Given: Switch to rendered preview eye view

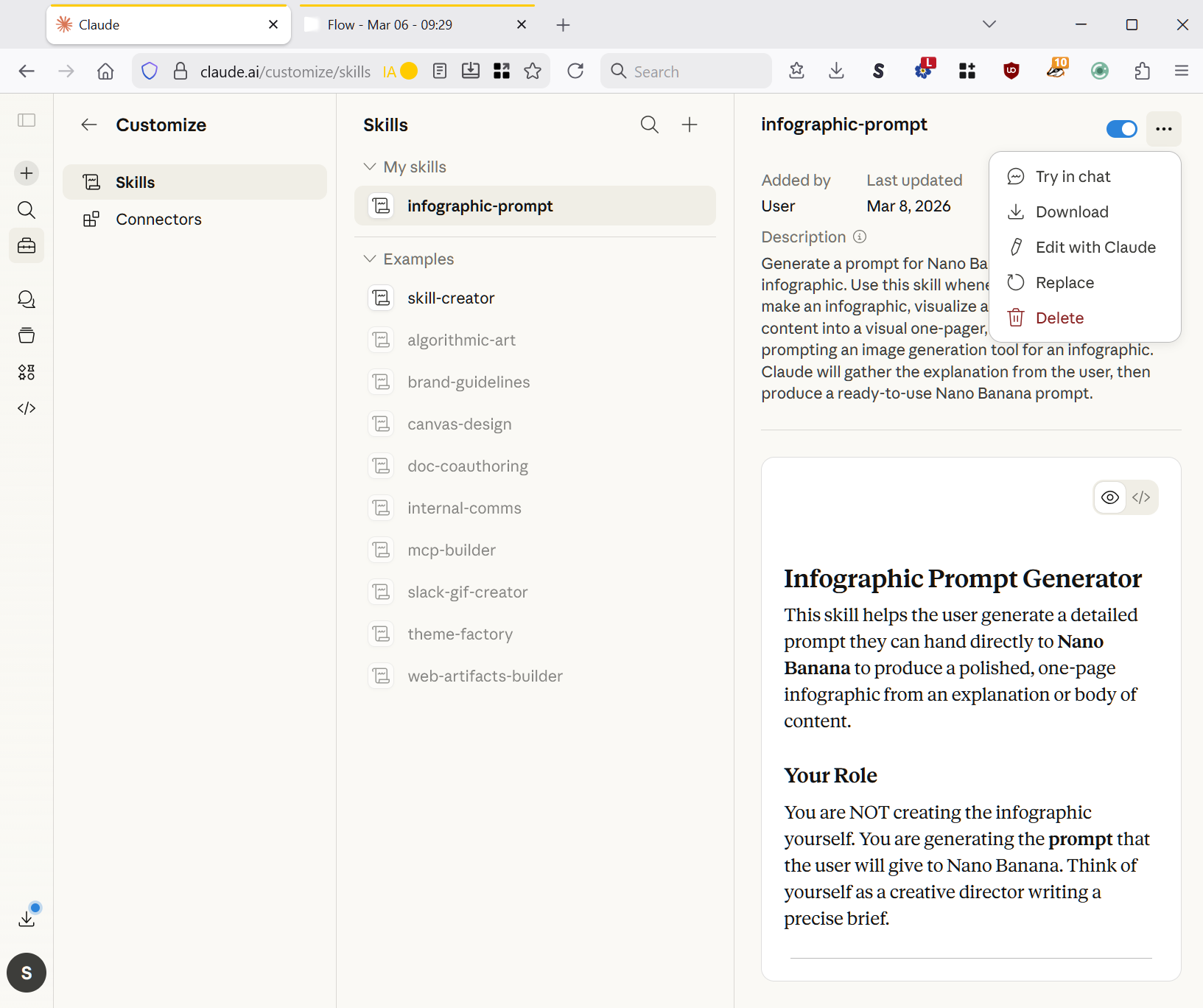Looking at the screenshot, I should (1110, 497).
